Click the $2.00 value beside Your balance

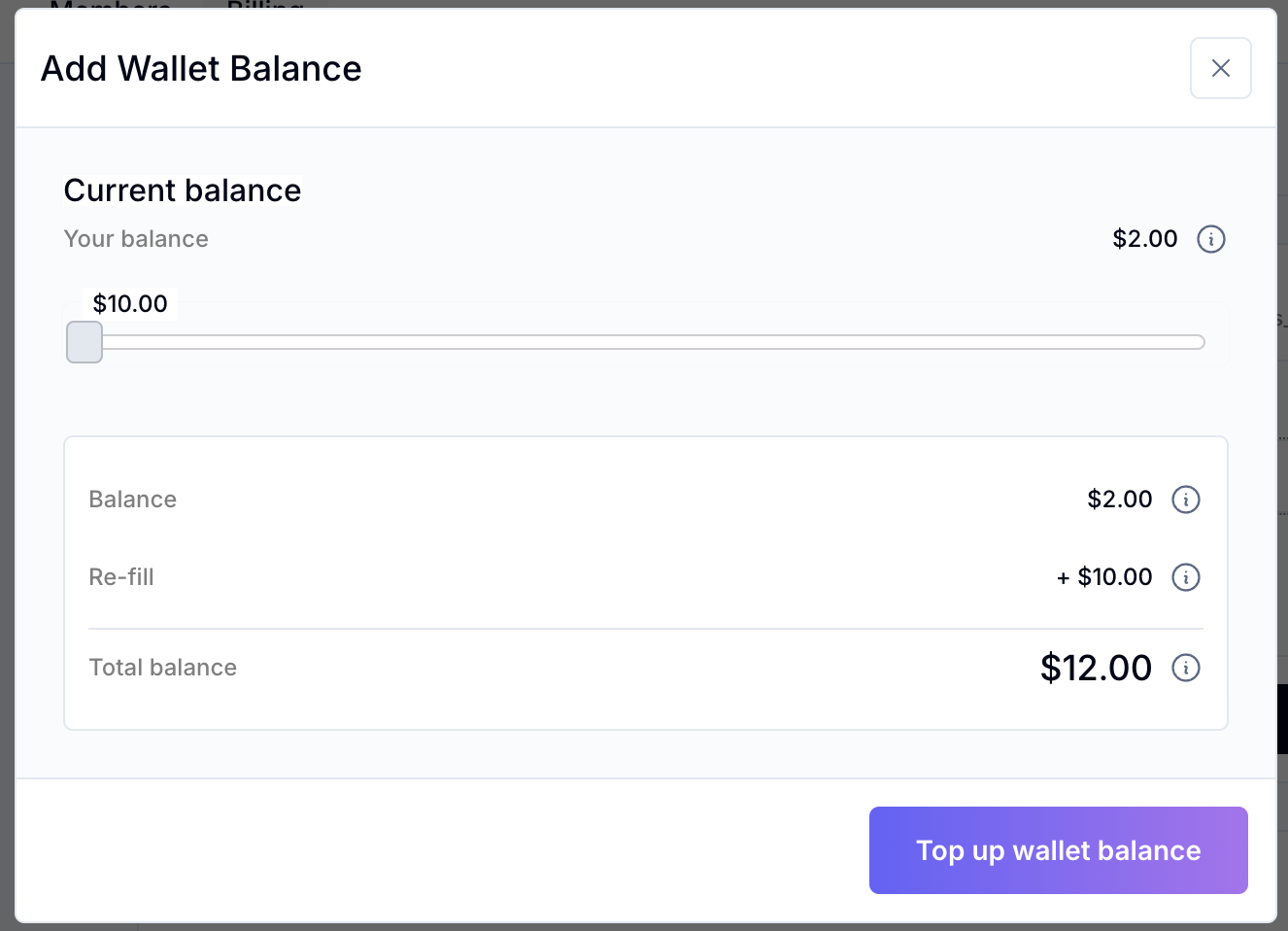tap(1144, 239)
